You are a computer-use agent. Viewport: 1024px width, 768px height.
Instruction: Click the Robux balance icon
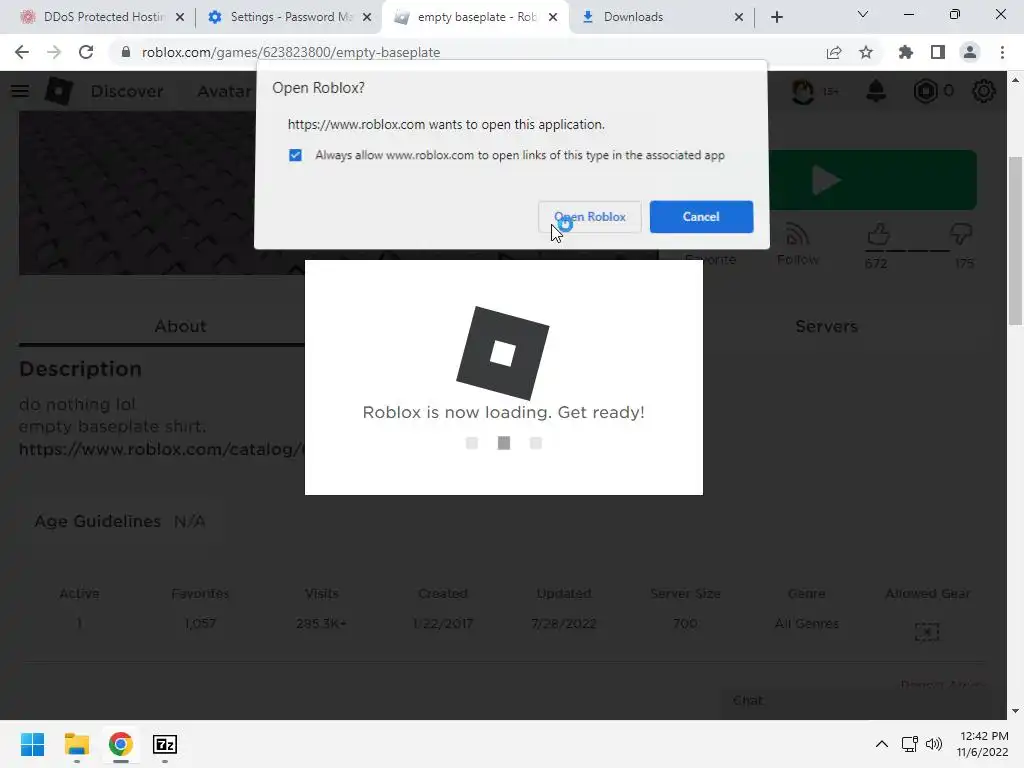tap(925, 91)
